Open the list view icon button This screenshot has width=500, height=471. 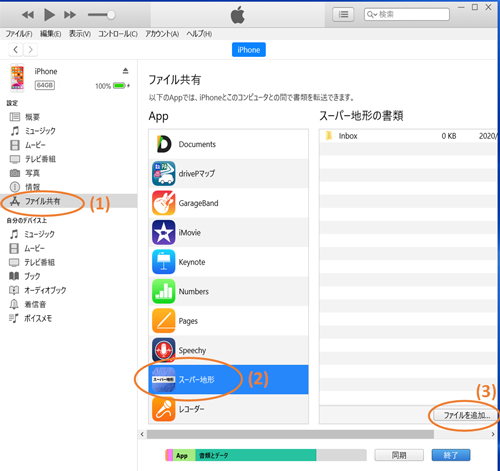click(343, 14)
